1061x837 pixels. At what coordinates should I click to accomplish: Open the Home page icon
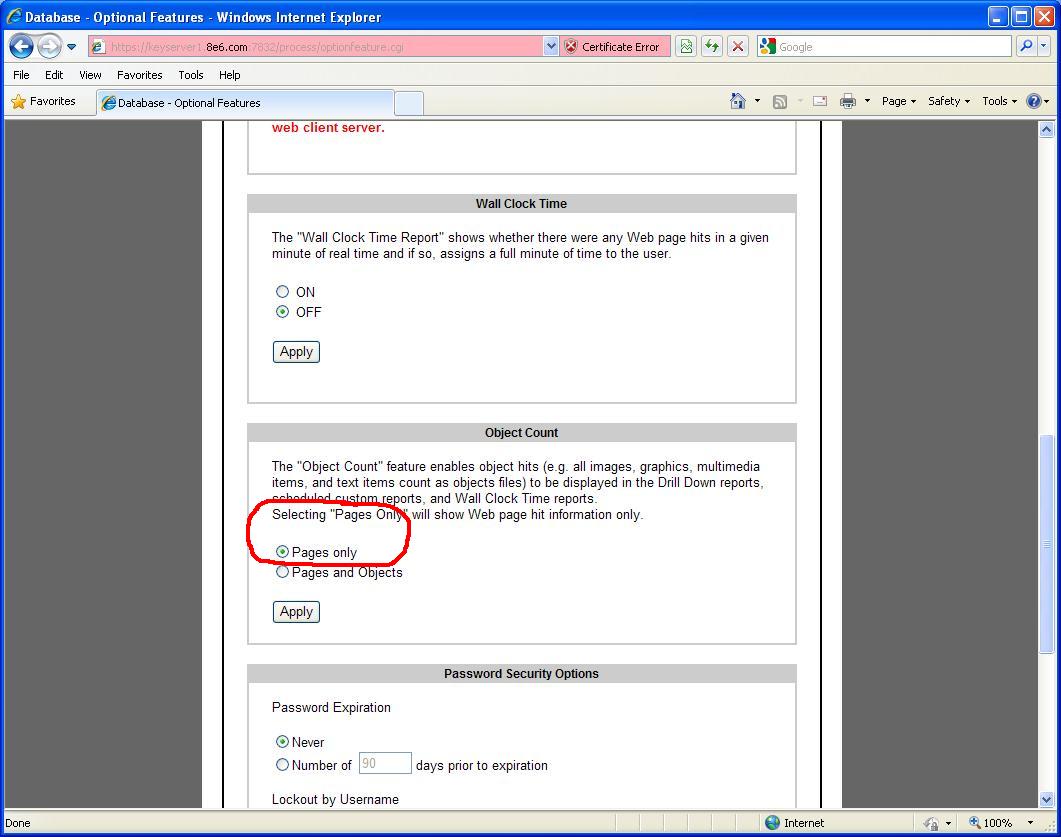pyautogui.click(x=738, y=101)
